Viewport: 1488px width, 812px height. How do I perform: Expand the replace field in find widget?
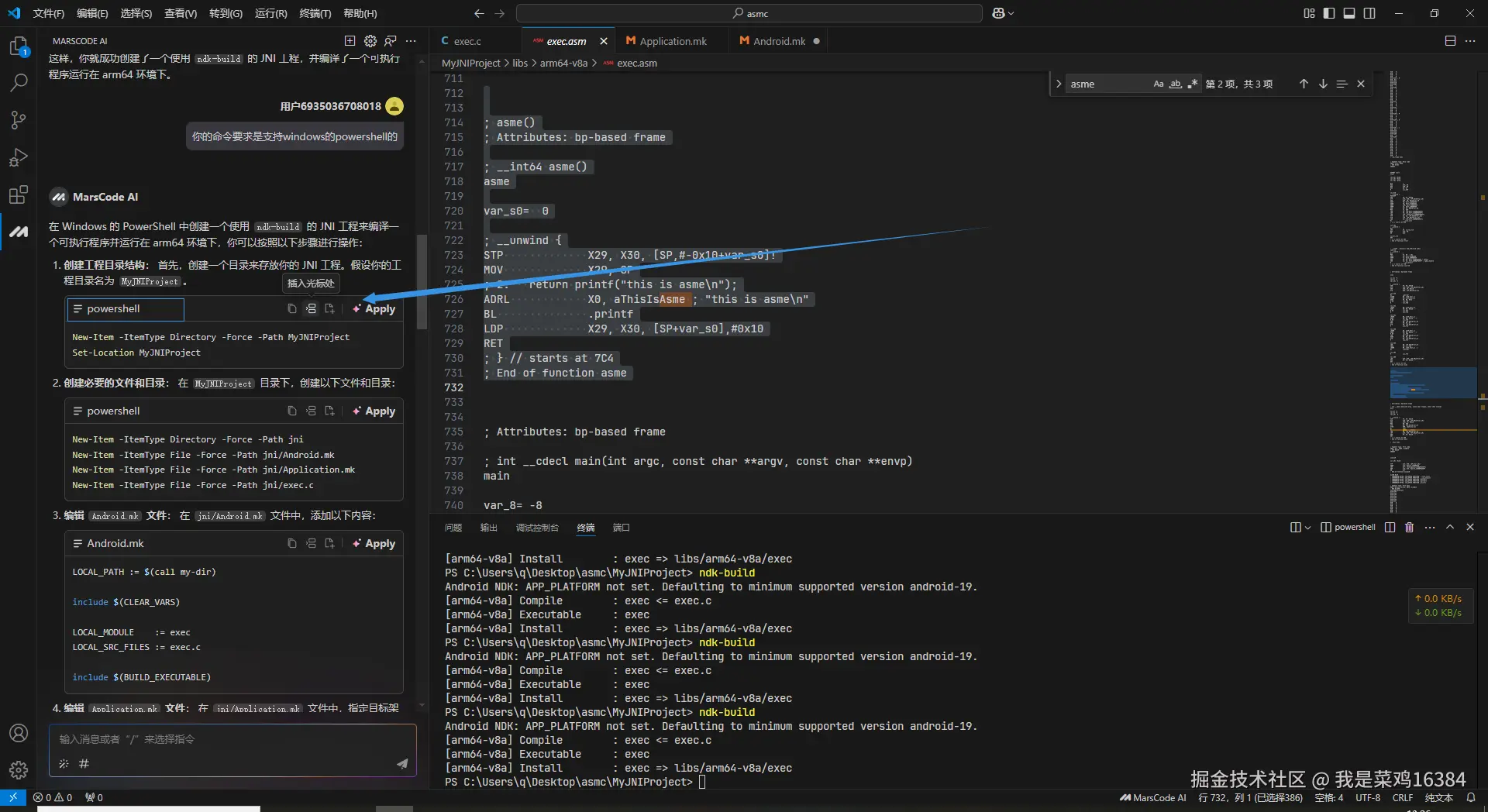(1059, 84)
